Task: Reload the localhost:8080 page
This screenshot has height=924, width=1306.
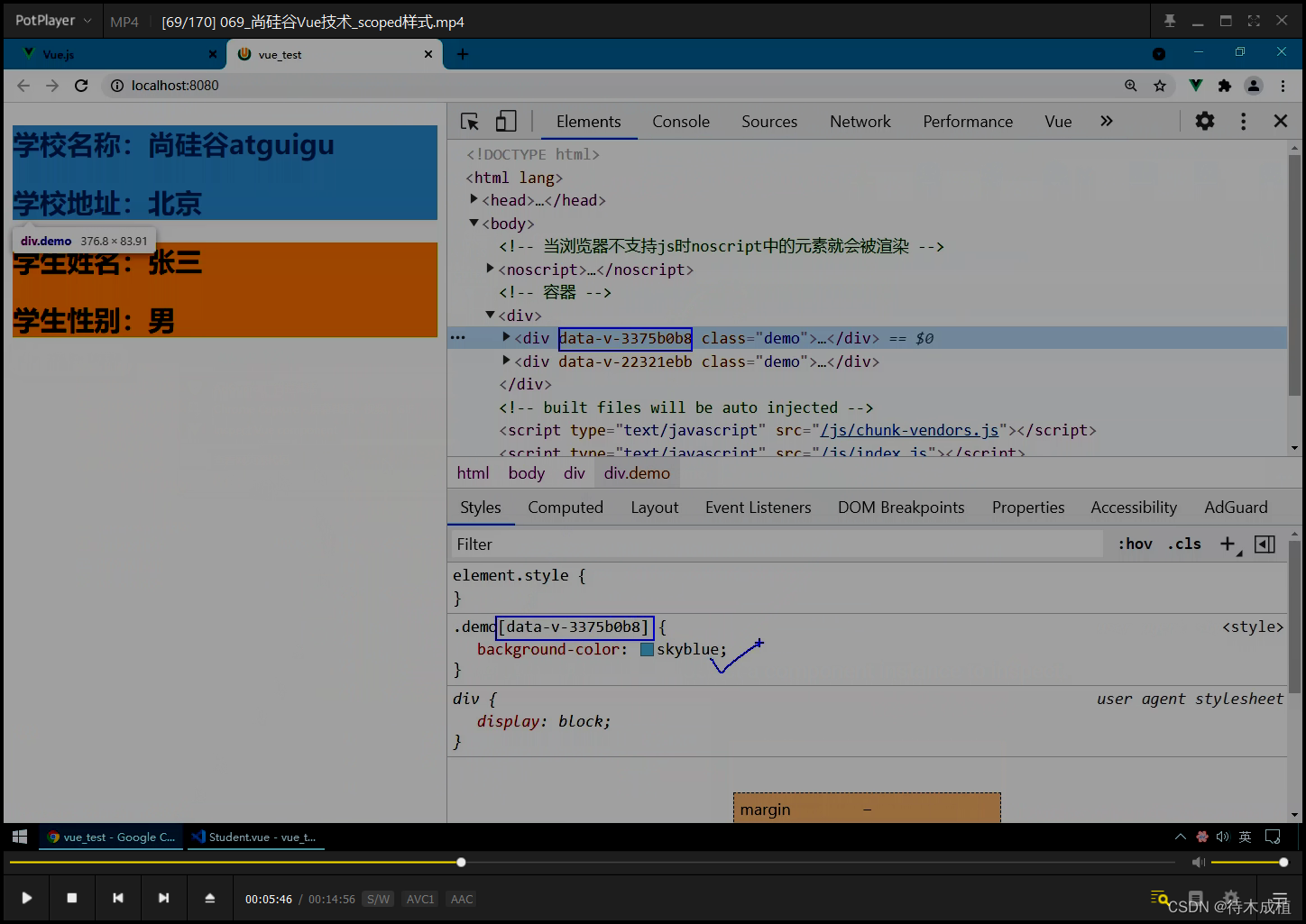Action: click(x=81, y=86)
